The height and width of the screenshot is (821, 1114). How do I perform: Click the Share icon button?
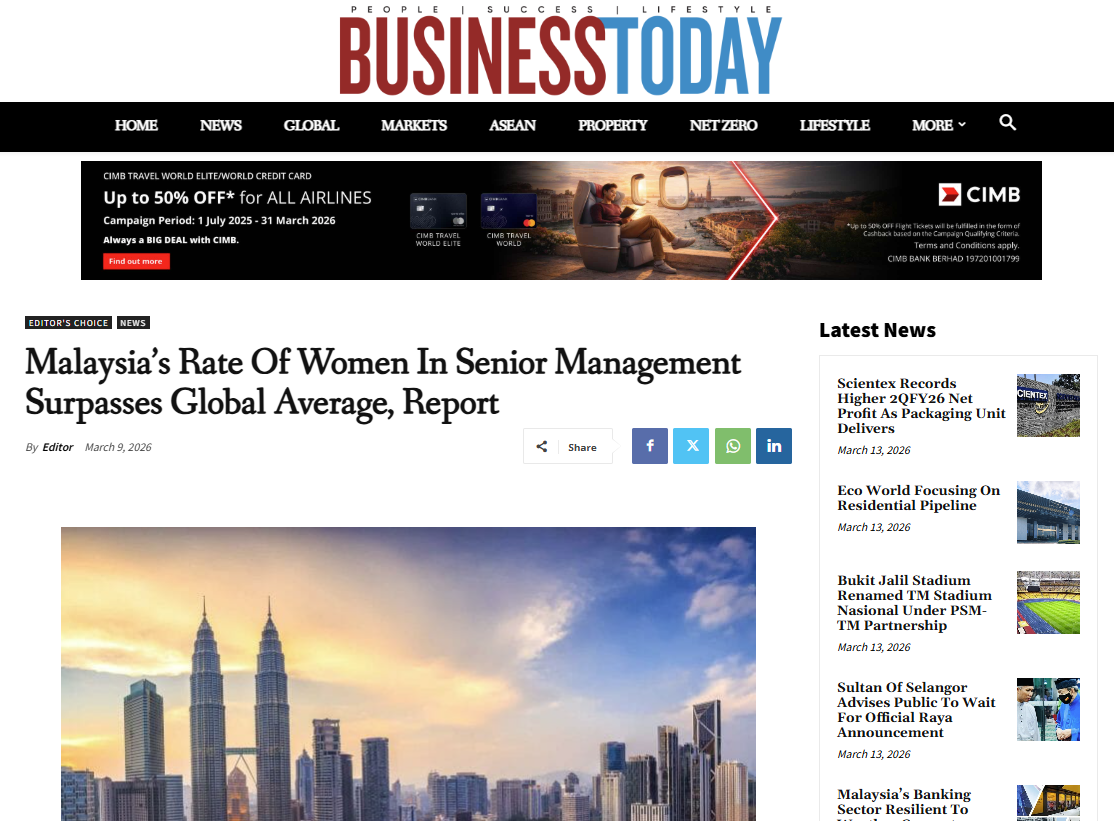[x=568, y=447]
